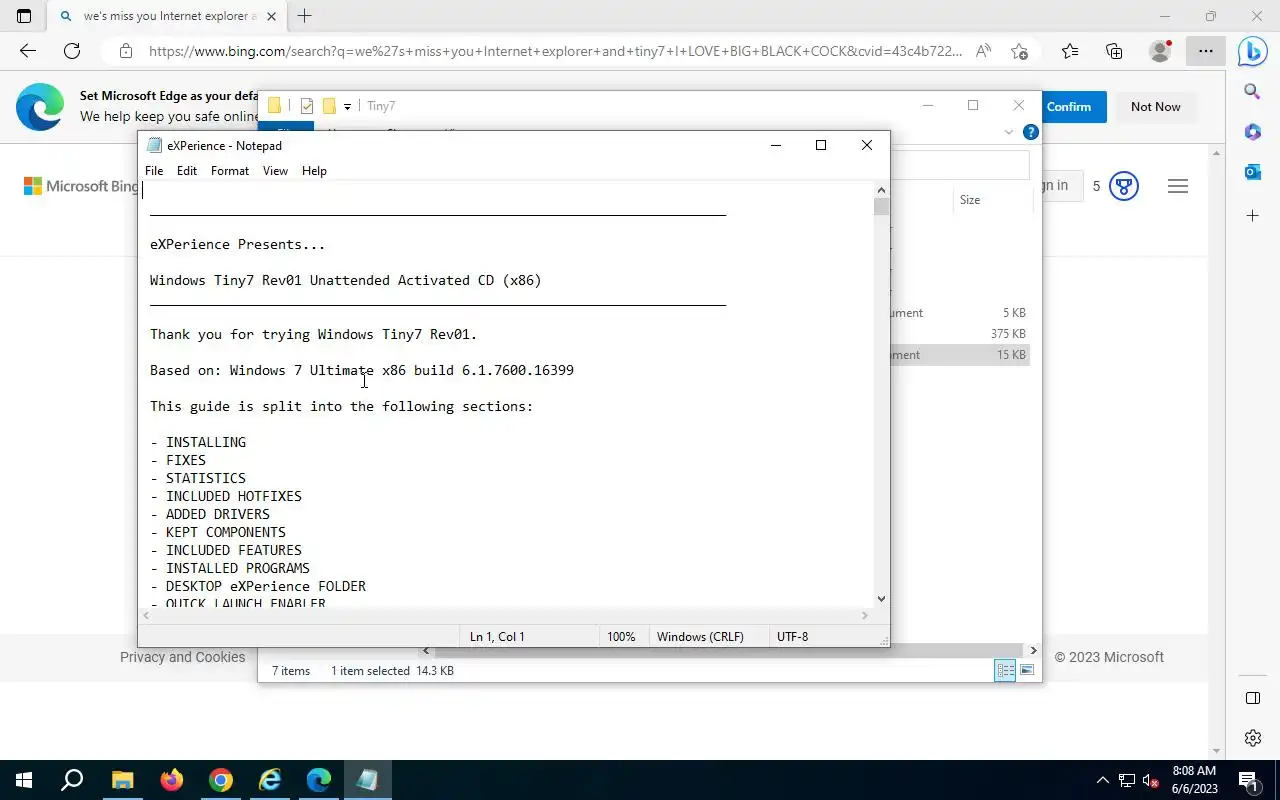Open the Notepad Edit menu
The image size is (1280, 800).
pyautogui.click(x=187, y=171)
